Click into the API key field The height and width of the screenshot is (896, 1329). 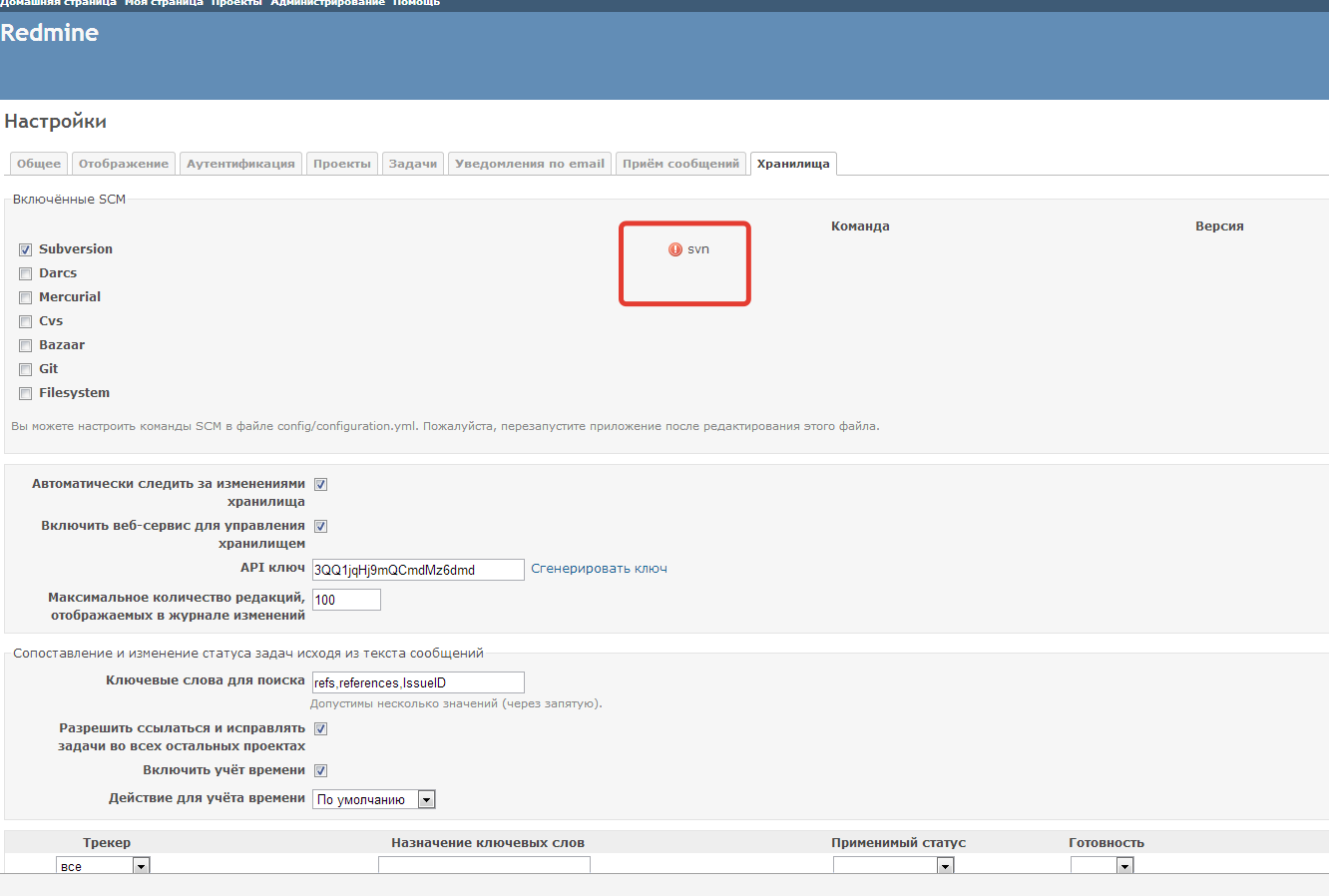(418, 570)
